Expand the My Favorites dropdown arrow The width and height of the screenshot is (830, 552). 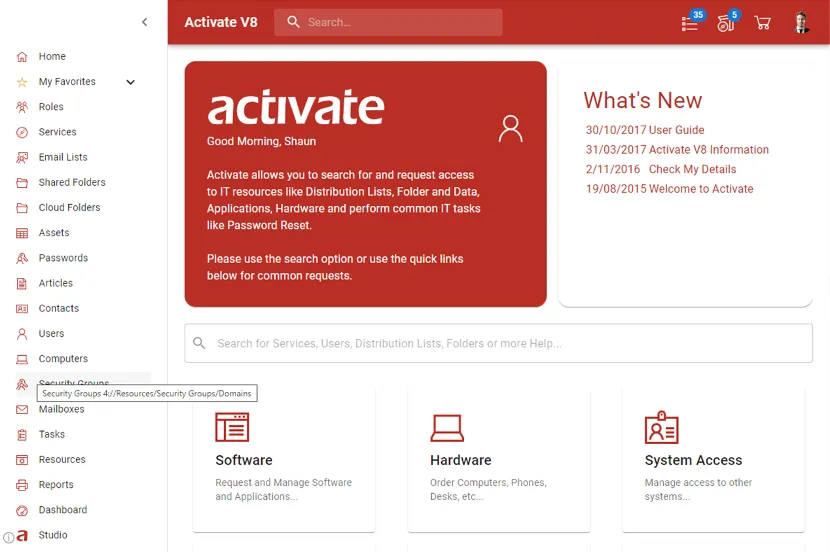130,82
